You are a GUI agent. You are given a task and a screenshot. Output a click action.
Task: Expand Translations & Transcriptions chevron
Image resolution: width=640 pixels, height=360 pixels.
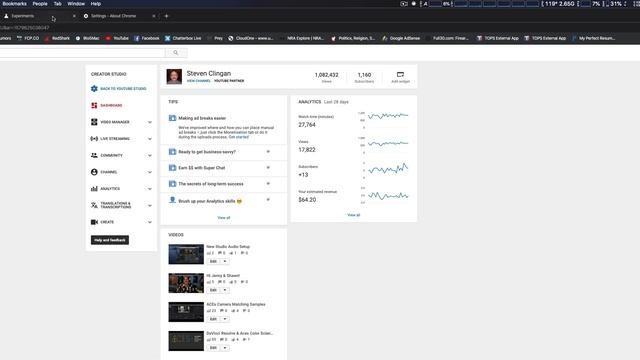pyautogui.click(x=150, y=205)
